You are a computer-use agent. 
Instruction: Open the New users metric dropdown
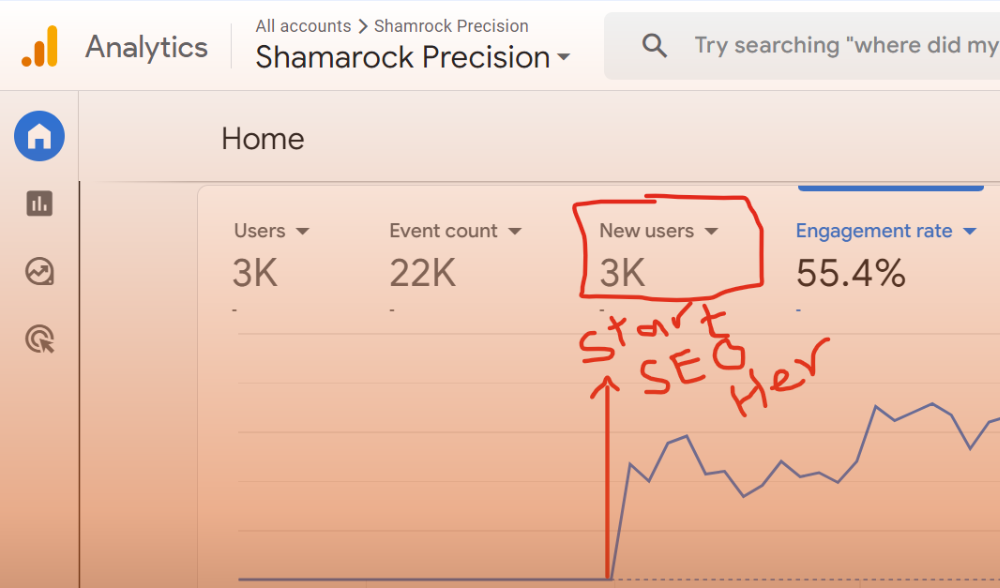coord(711,231)
